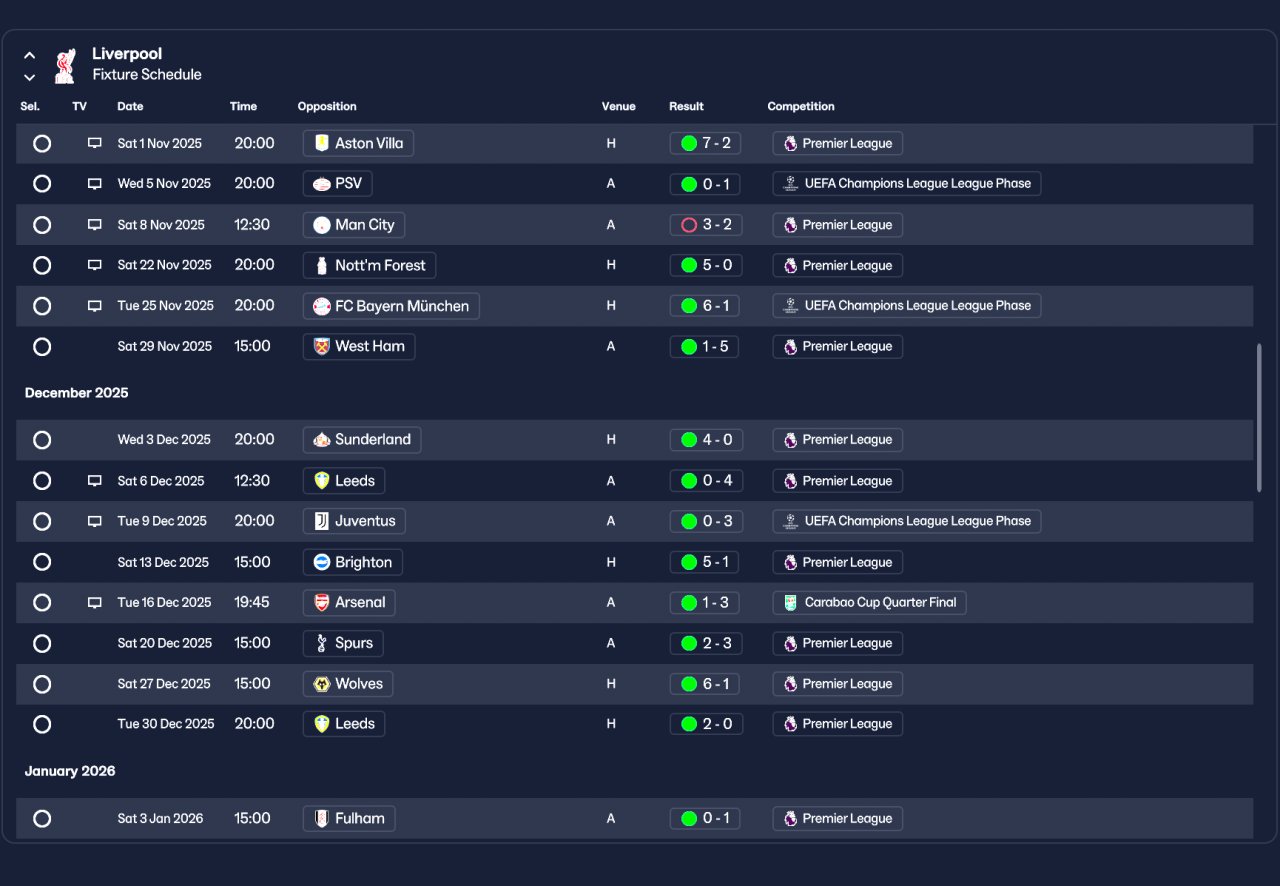Click TV icon for Sat 6 Dec Leeds match

(x=95, y=481)
